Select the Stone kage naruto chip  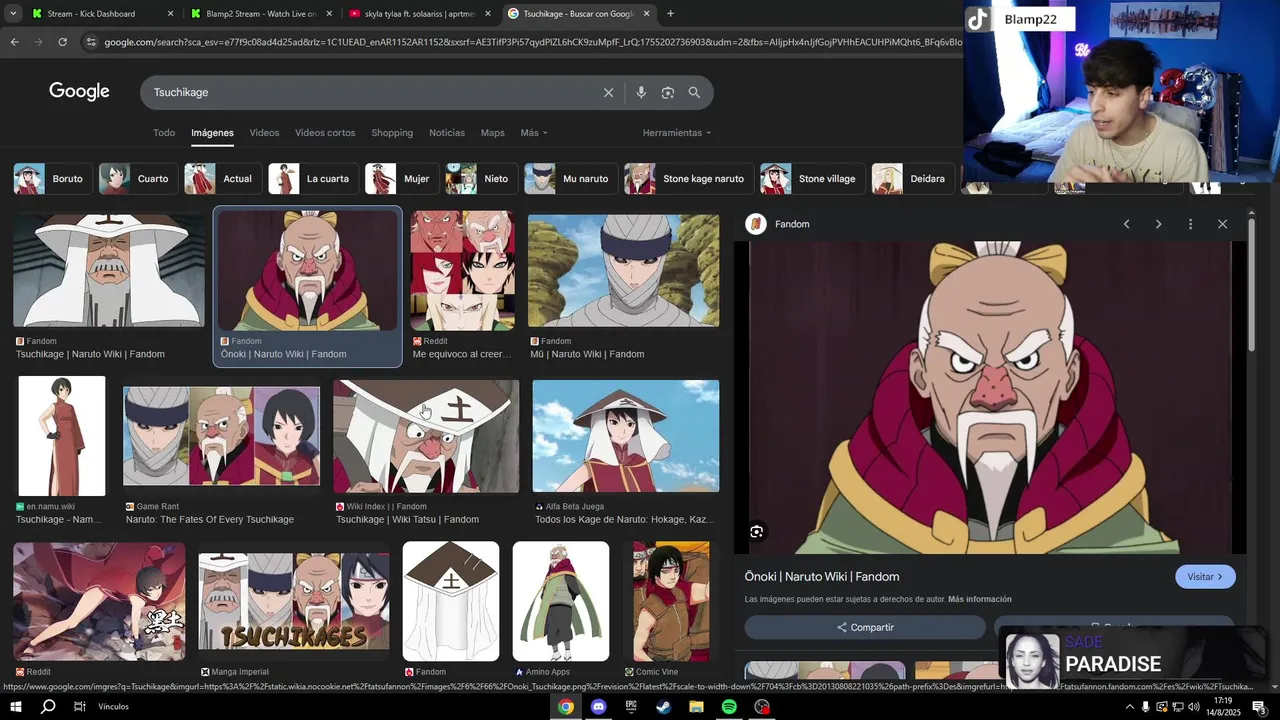pyautogui.click(x=688, y=179)
